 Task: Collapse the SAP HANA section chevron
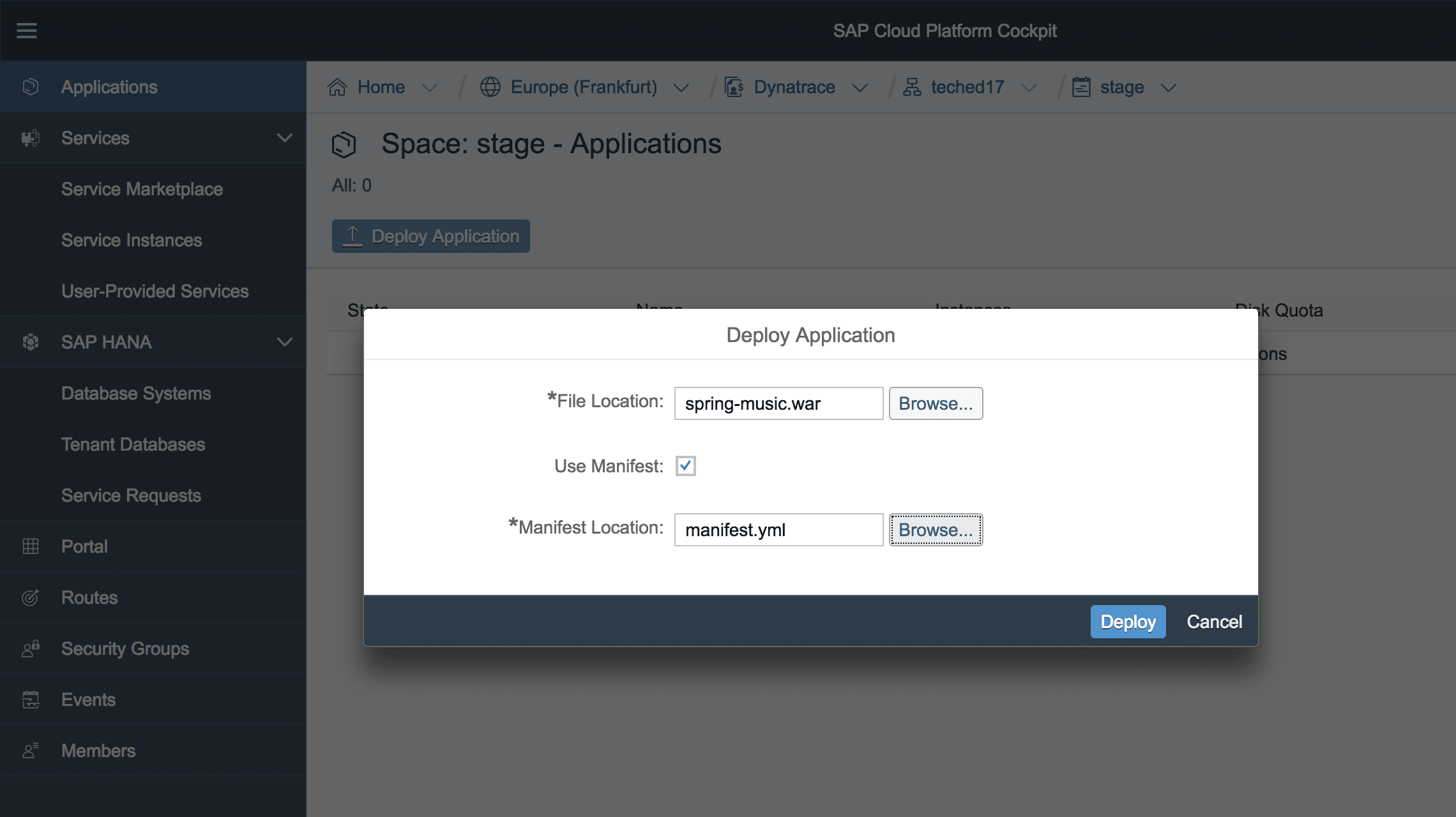[284, 342]
